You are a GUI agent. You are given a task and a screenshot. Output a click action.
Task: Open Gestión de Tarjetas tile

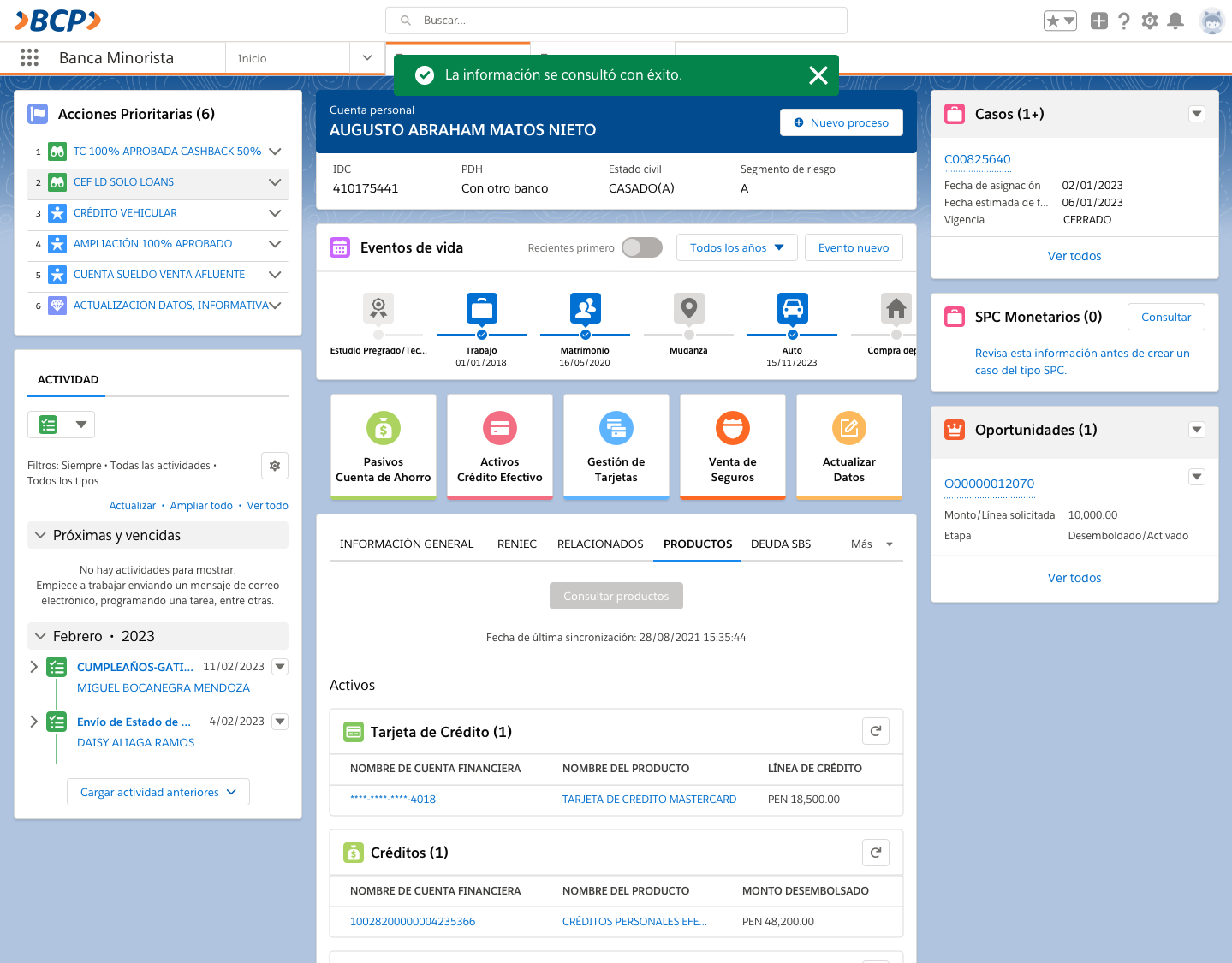[616, 446]
